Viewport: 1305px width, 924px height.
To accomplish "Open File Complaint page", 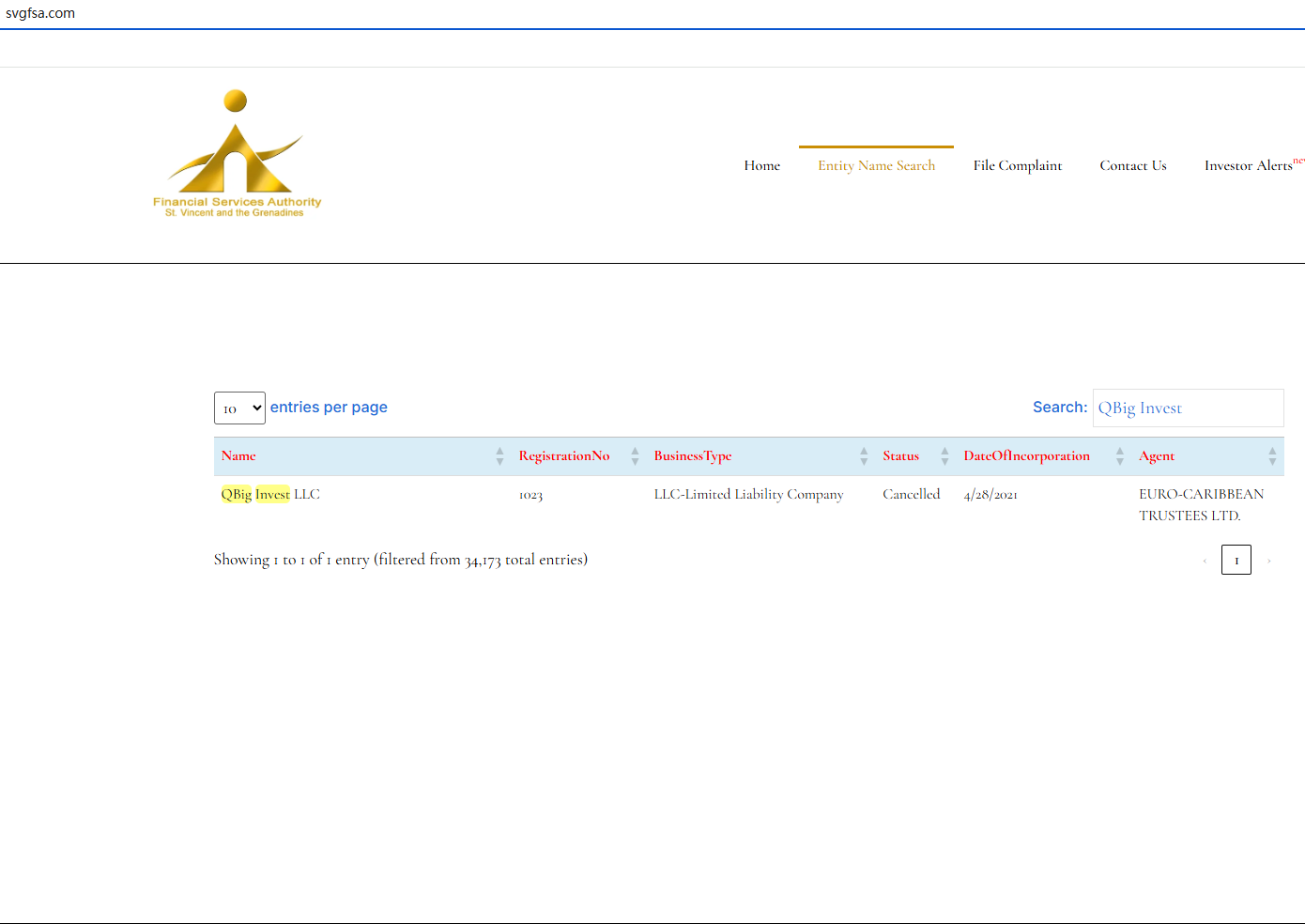I will (x=1017, y=165).
